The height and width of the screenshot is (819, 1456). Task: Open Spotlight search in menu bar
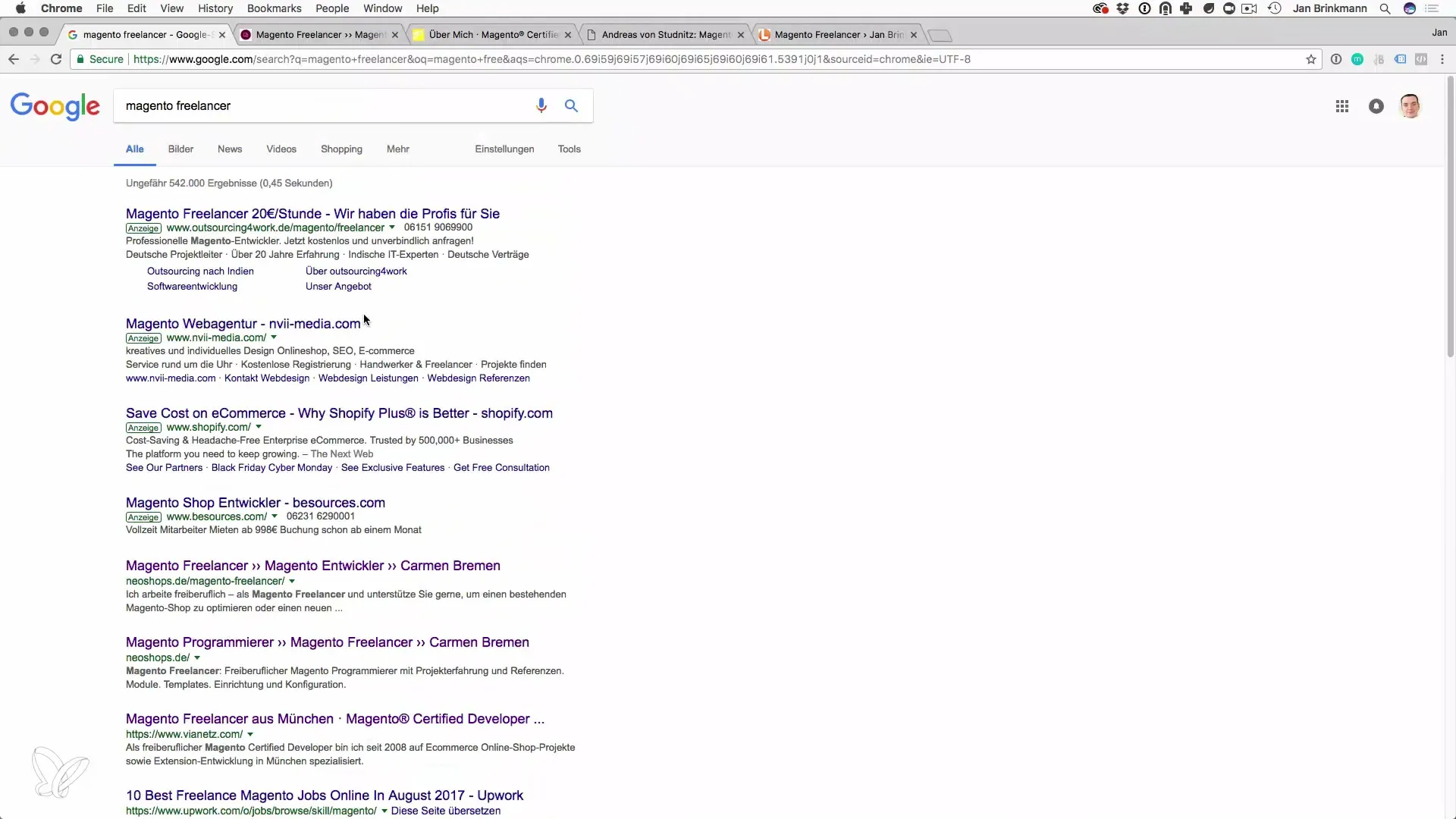(x=1385, y=8)
